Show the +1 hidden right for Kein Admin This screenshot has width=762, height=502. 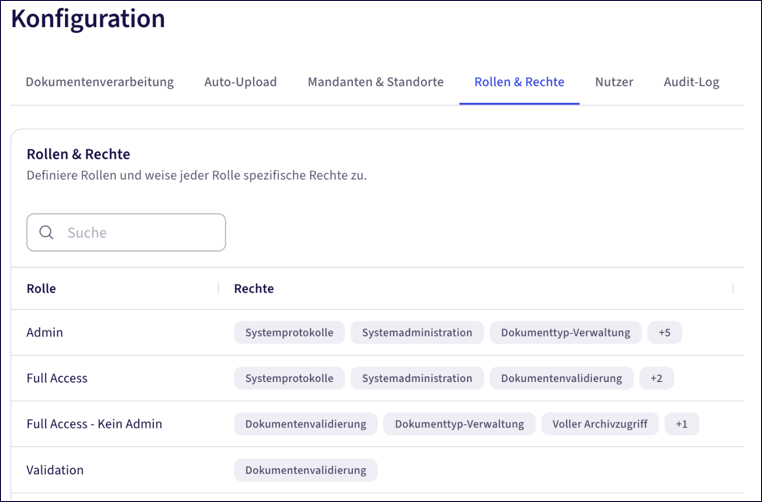click(682, 424)
